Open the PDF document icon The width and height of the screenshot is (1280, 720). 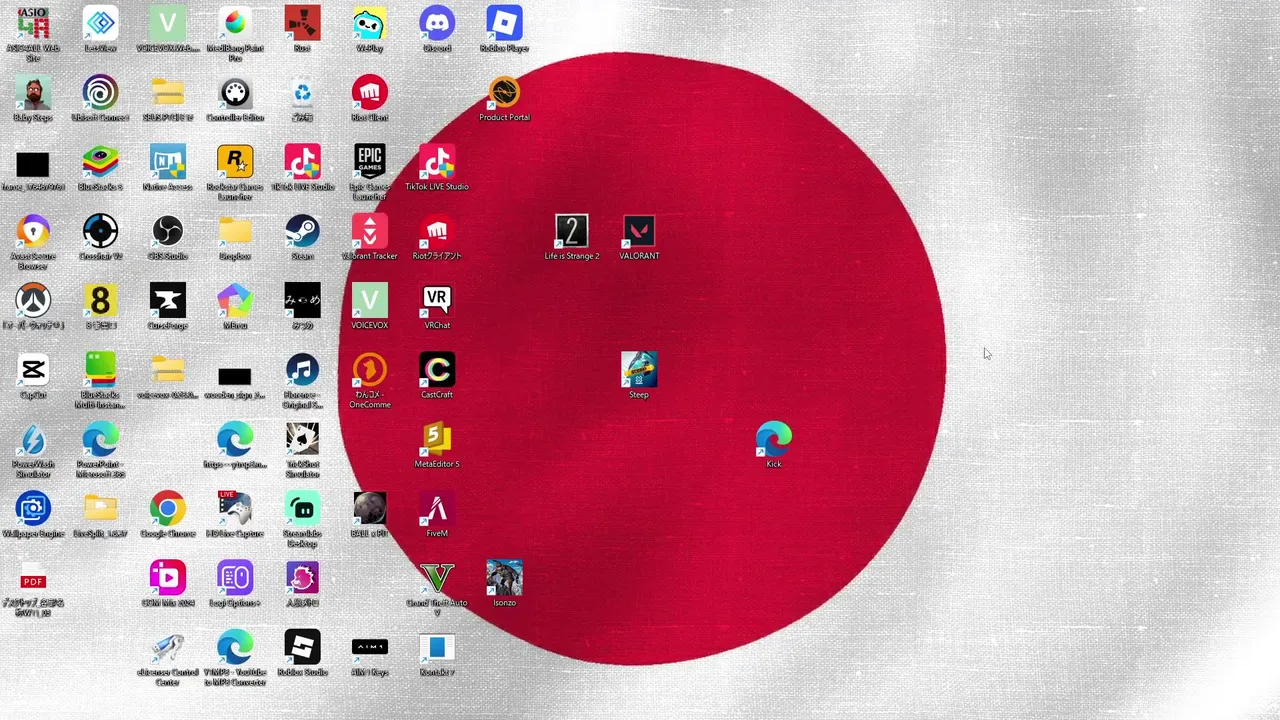pyautogui.click(x=33, y=578)
